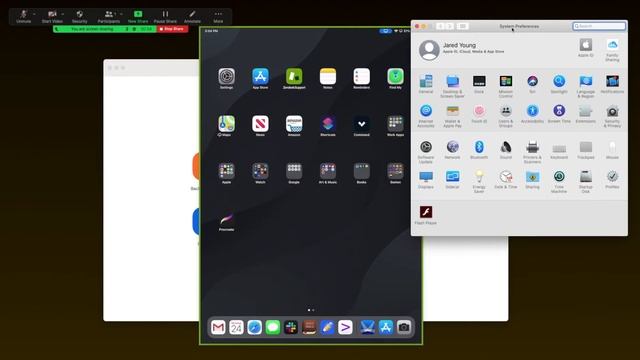Open Language & Region preferences
Viewport: 640px width, 360px height.
586,86
